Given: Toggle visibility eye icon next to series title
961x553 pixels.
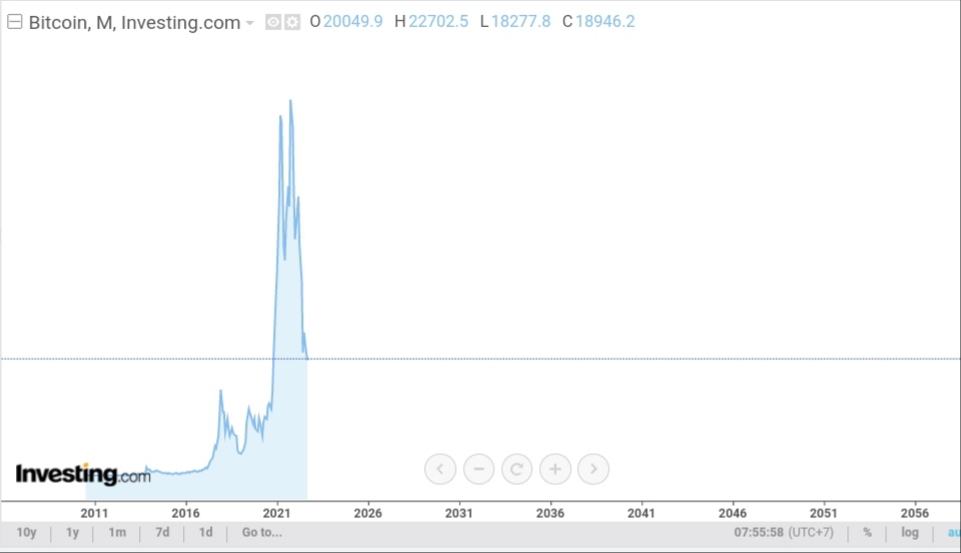Looking at the screenshot, I should (273, 22).
